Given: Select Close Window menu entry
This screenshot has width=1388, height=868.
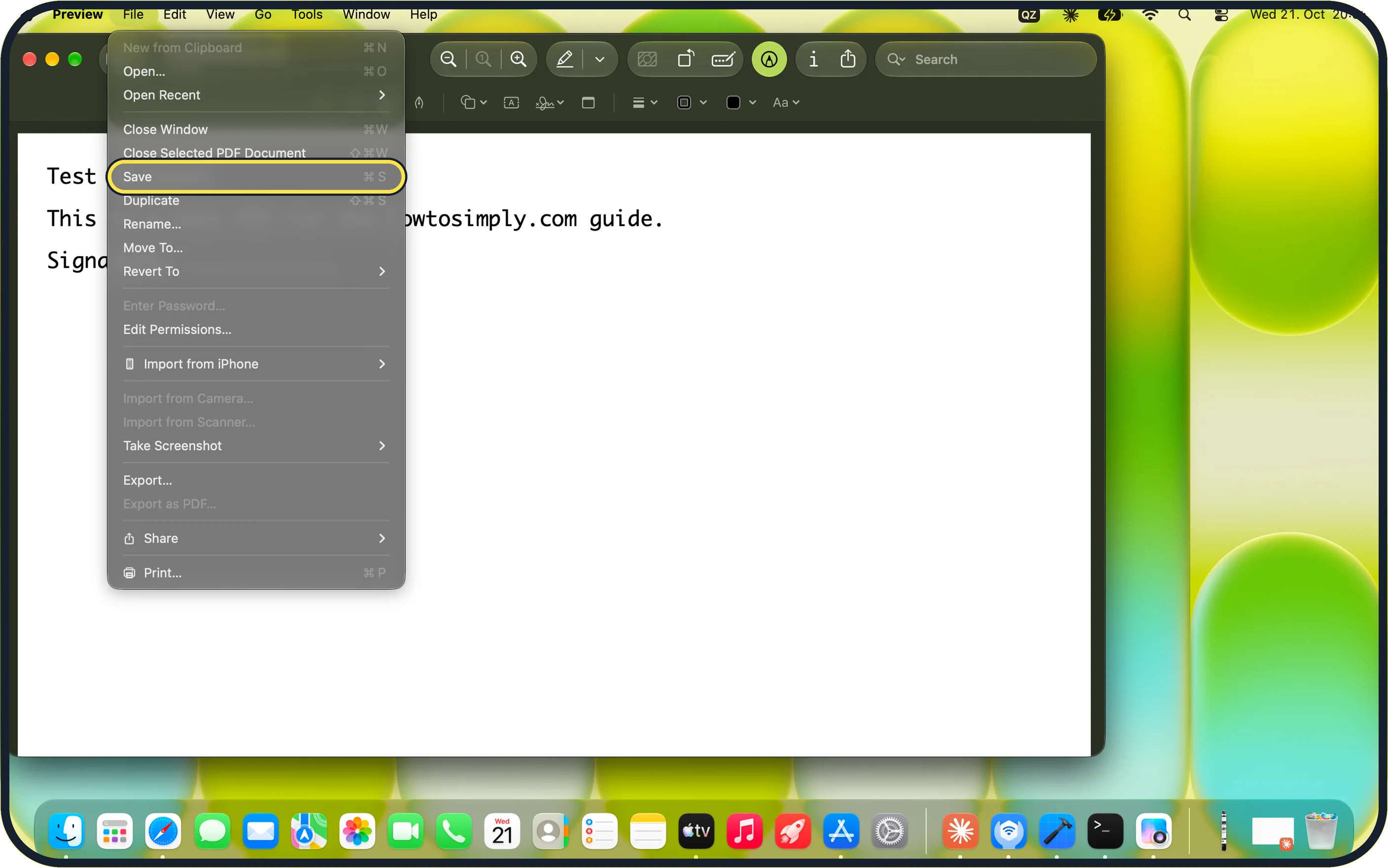Looking at the screenshot, I should (x=256, y=129).
